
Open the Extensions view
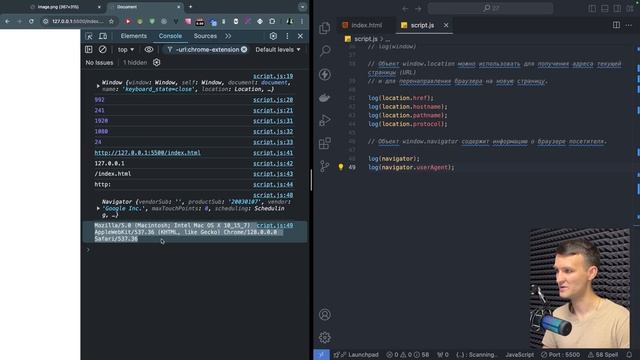tap(325, 143)
